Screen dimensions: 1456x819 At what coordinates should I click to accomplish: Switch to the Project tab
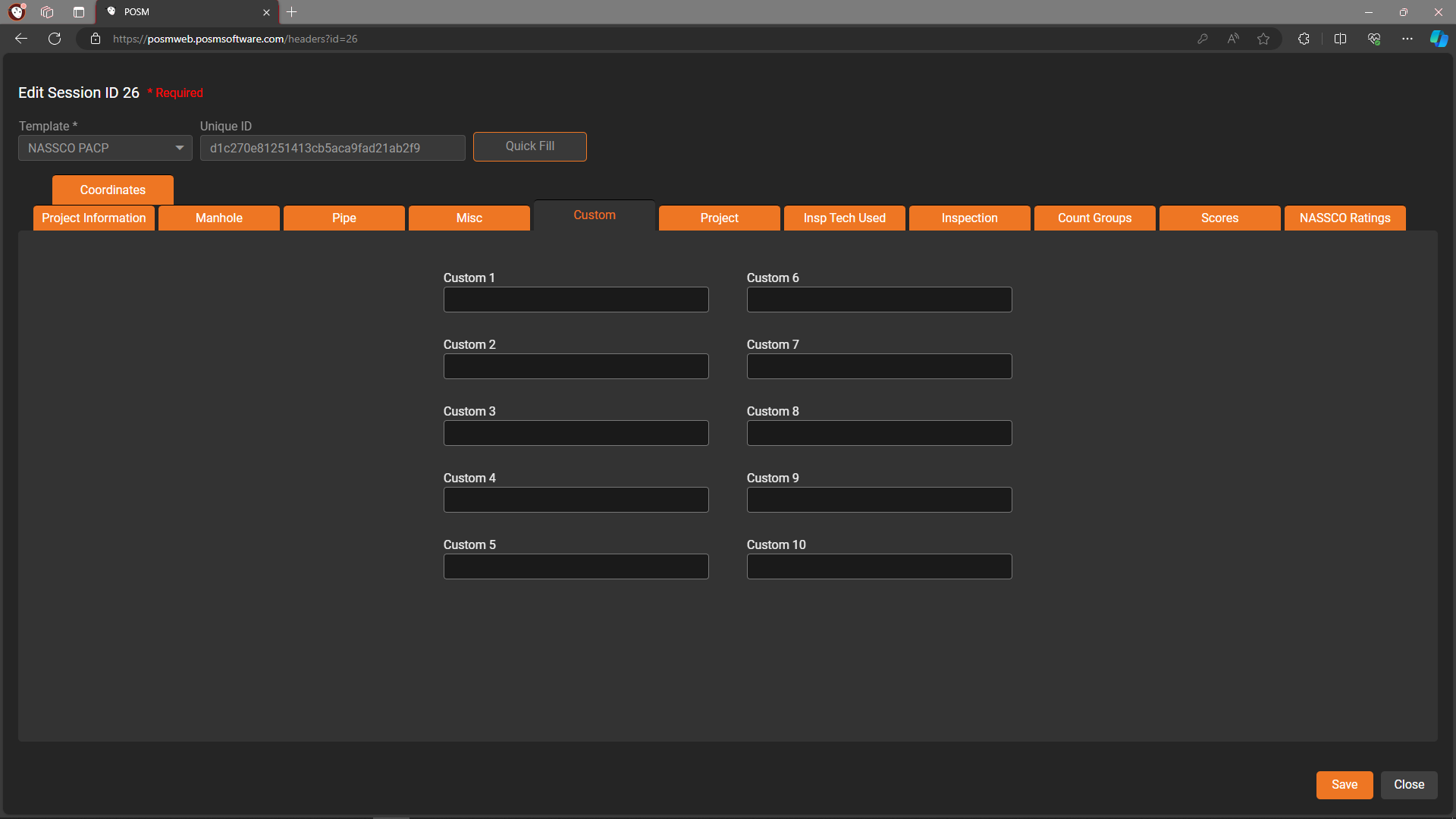tap(720, 218)
